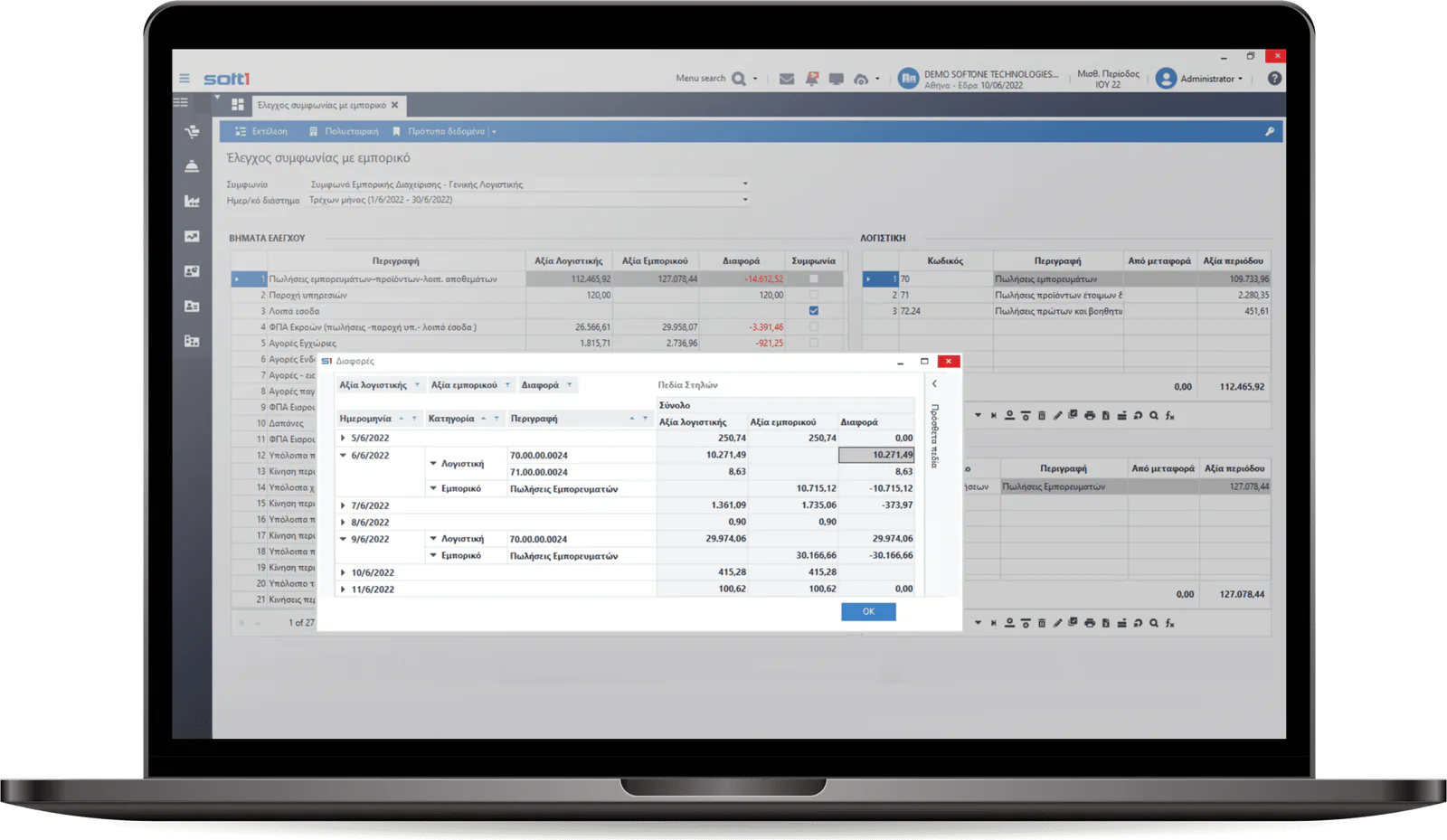Image resolution: width=1447 pixels, height=840 pixels.
Task: Collapse the 6/6/2022 date row
Action: point(343,455)
